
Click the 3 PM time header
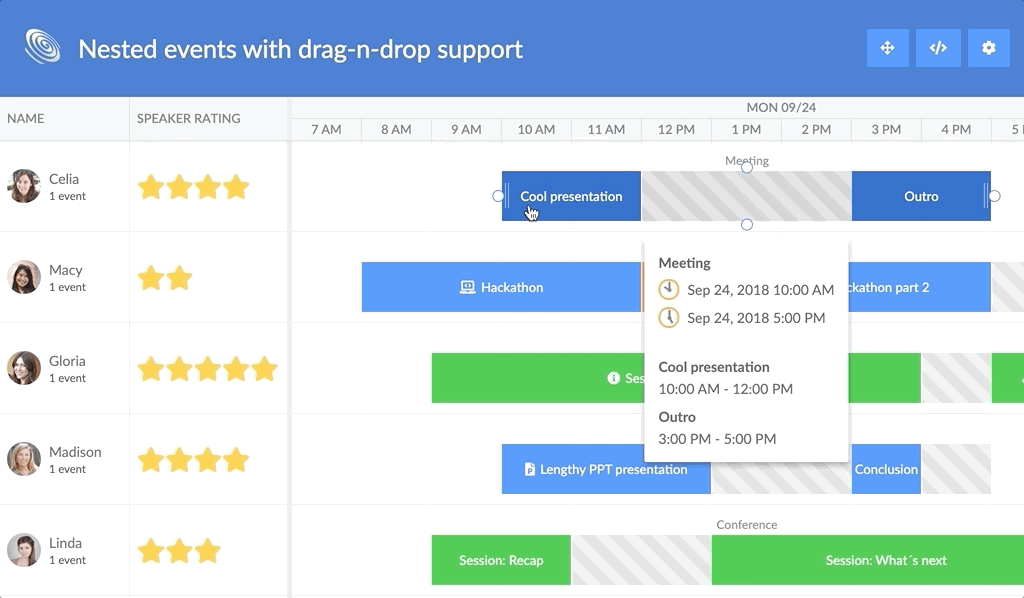886,129
